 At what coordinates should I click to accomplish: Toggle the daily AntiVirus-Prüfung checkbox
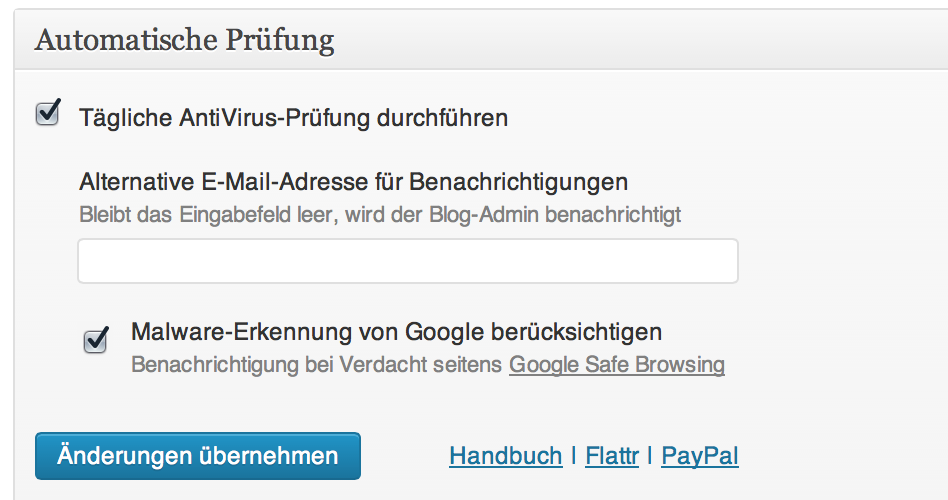[x=48, y=113]
